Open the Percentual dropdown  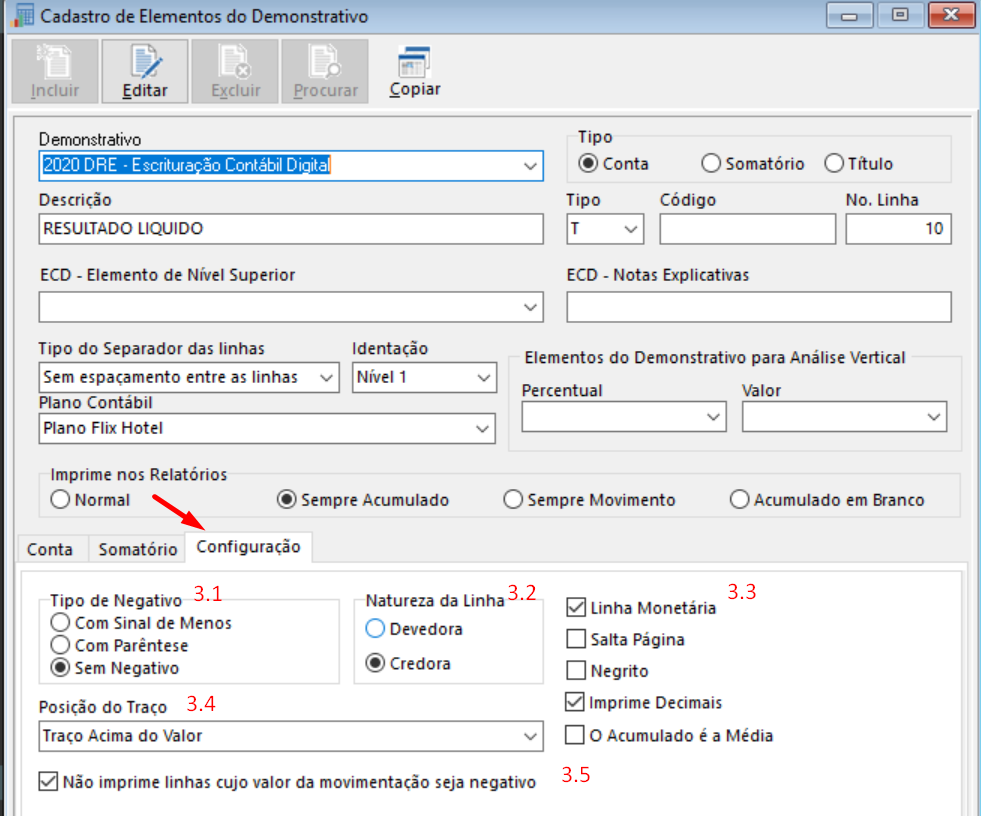pyautogui.click(x=713, y=417)
